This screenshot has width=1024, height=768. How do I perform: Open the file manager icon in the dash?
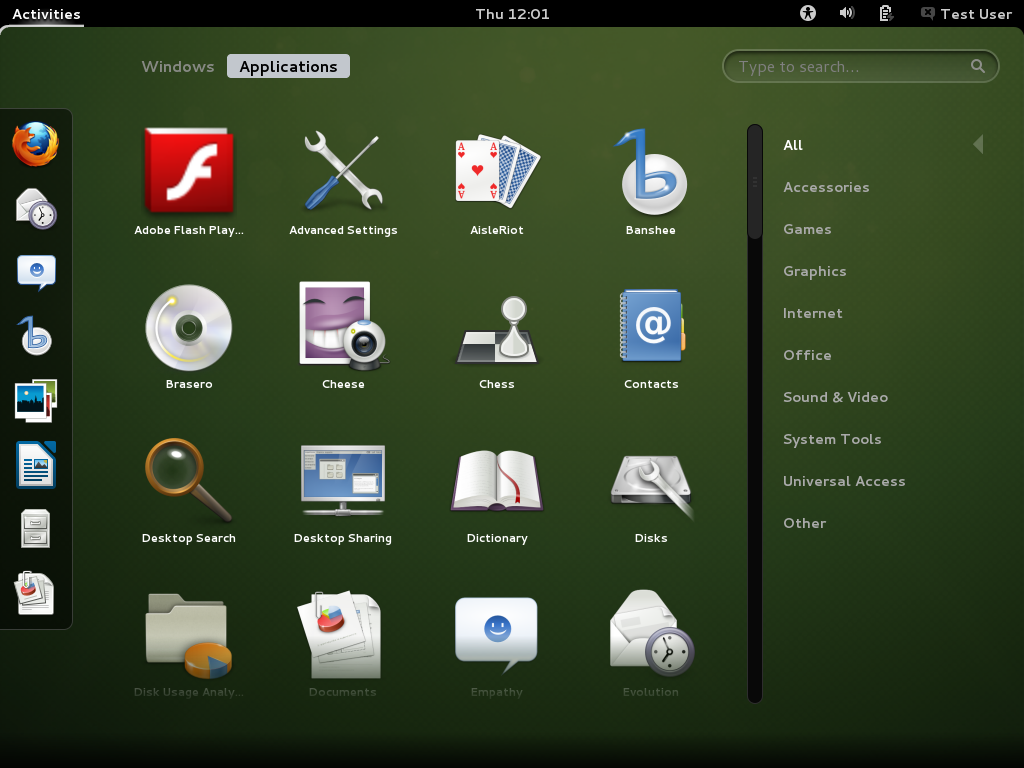[36, 528]
